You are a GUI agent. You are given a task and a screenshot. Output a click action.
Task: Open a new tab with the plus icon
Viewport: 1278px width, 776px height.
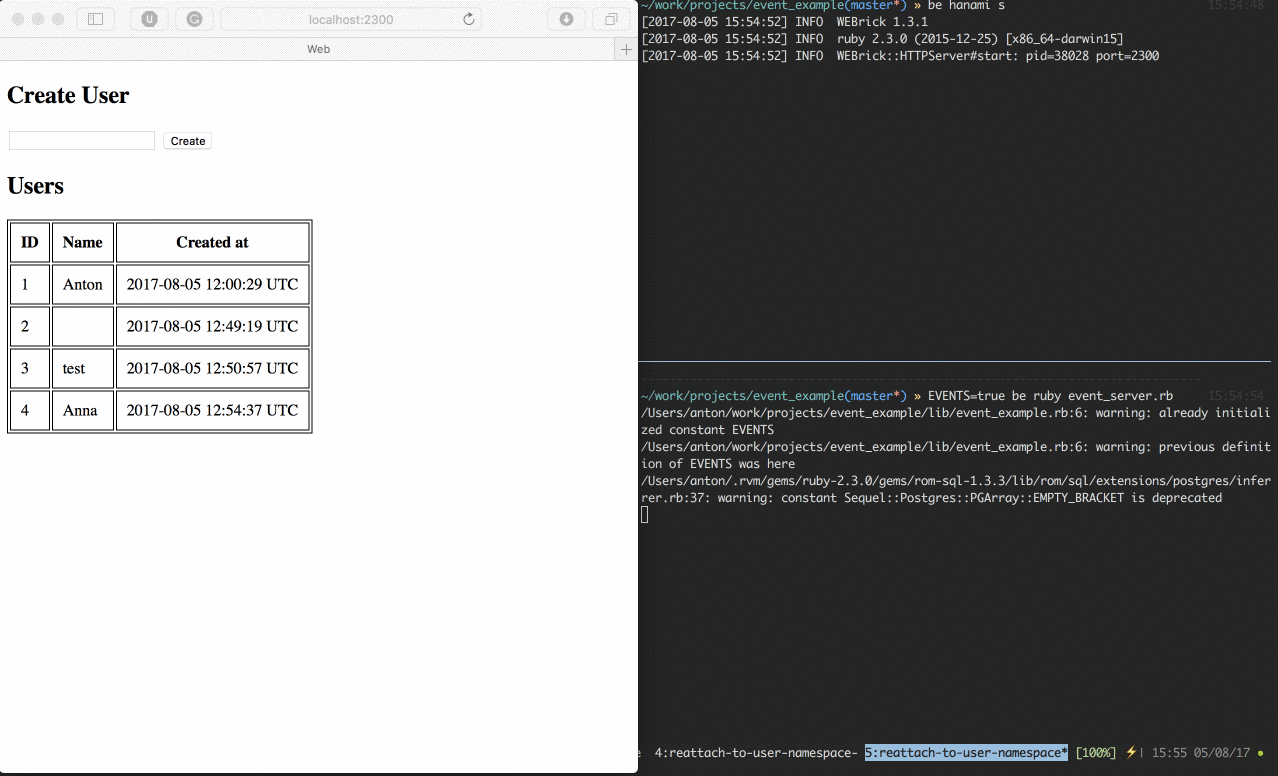pyautogui.click(x=626, y=47)
